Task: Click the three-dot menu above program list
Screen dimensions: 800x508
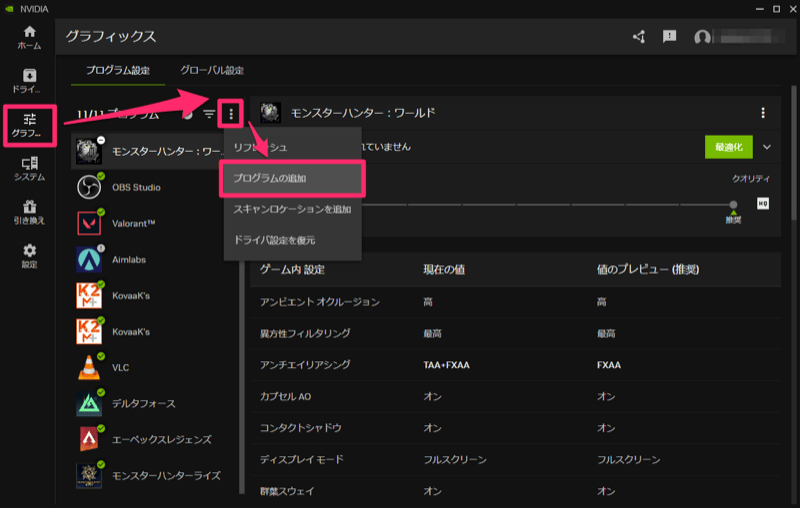Action: click(x=231, y=114)
